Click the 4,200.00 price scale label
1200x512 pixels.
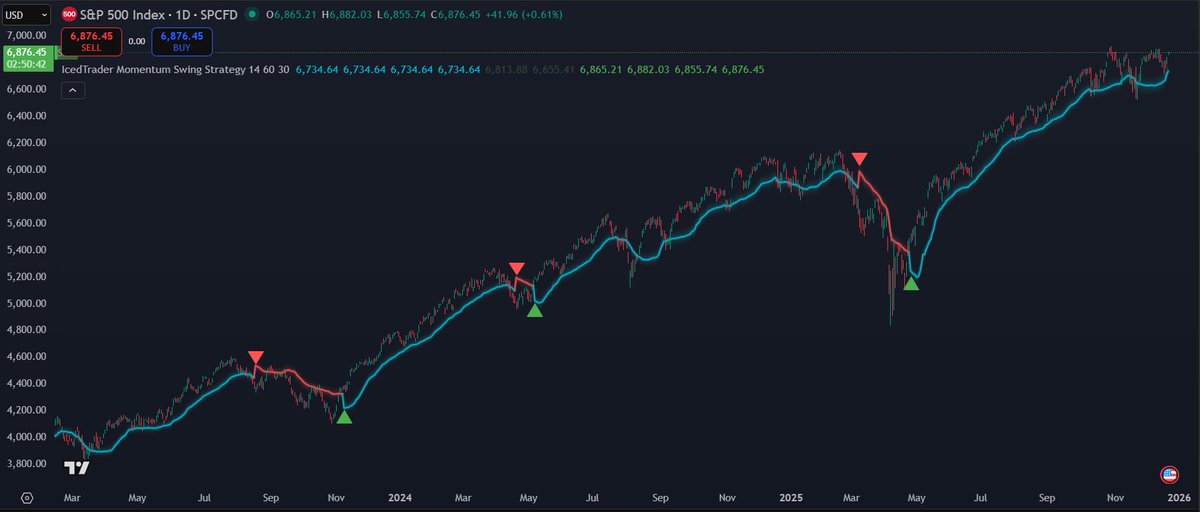(25, 410)
